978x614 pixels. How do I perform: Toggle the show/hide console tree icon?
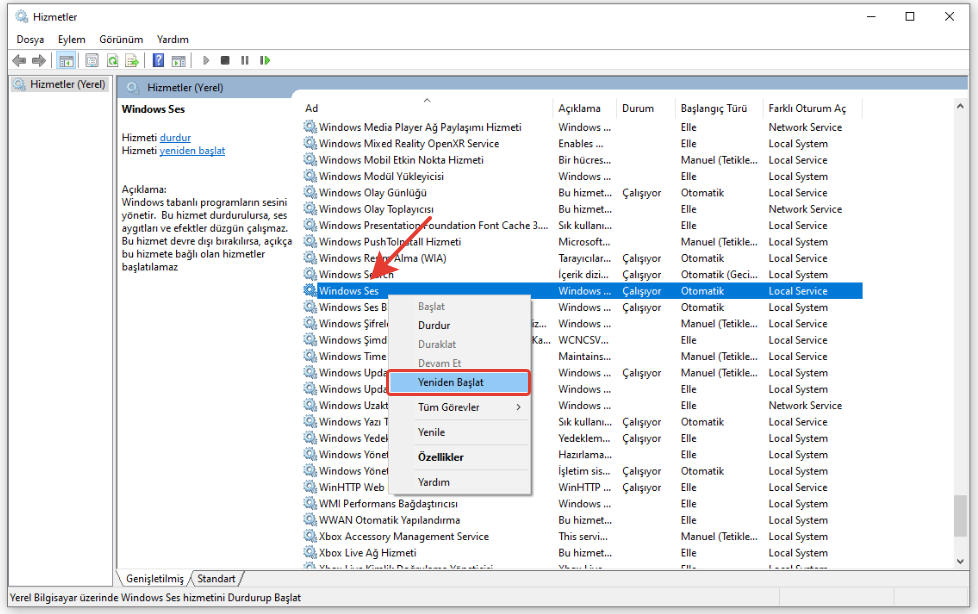pyautogui.click(x=66, y=61)
